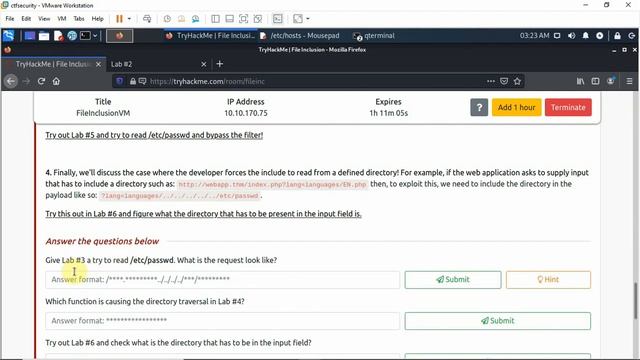
Task: Switch to /etc/hosts Mousepad taskbar window
Action: [x=300, y=36]
